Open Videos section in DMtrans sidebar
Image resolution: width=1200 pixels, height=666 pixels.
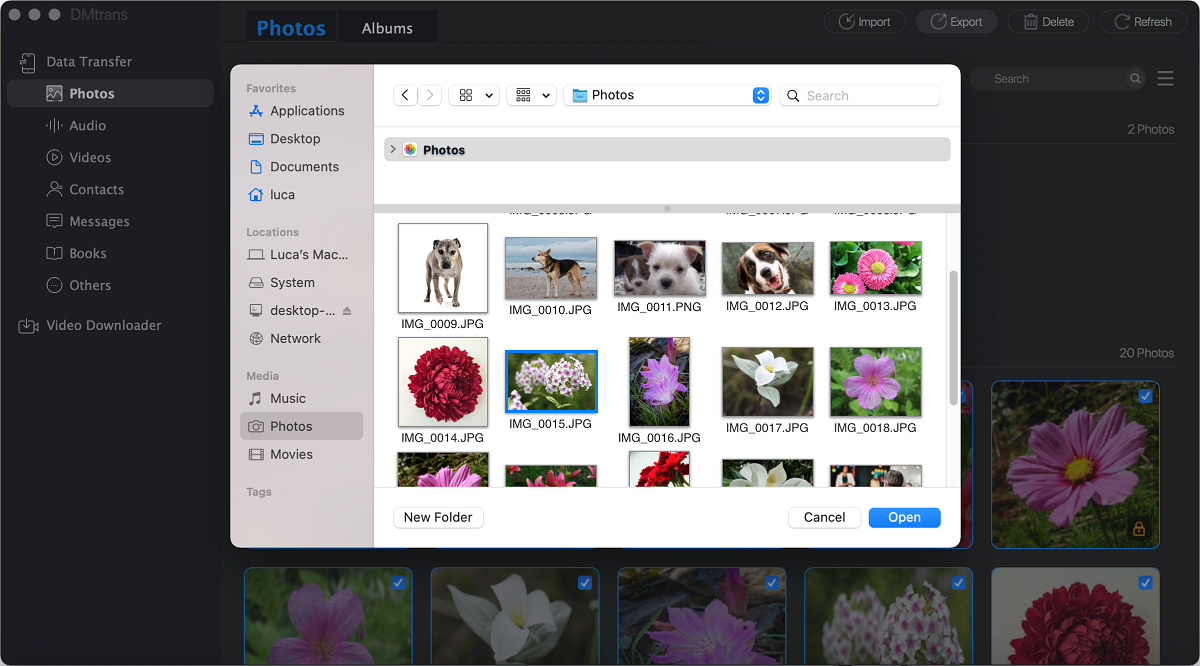click(x=77, y=157)
